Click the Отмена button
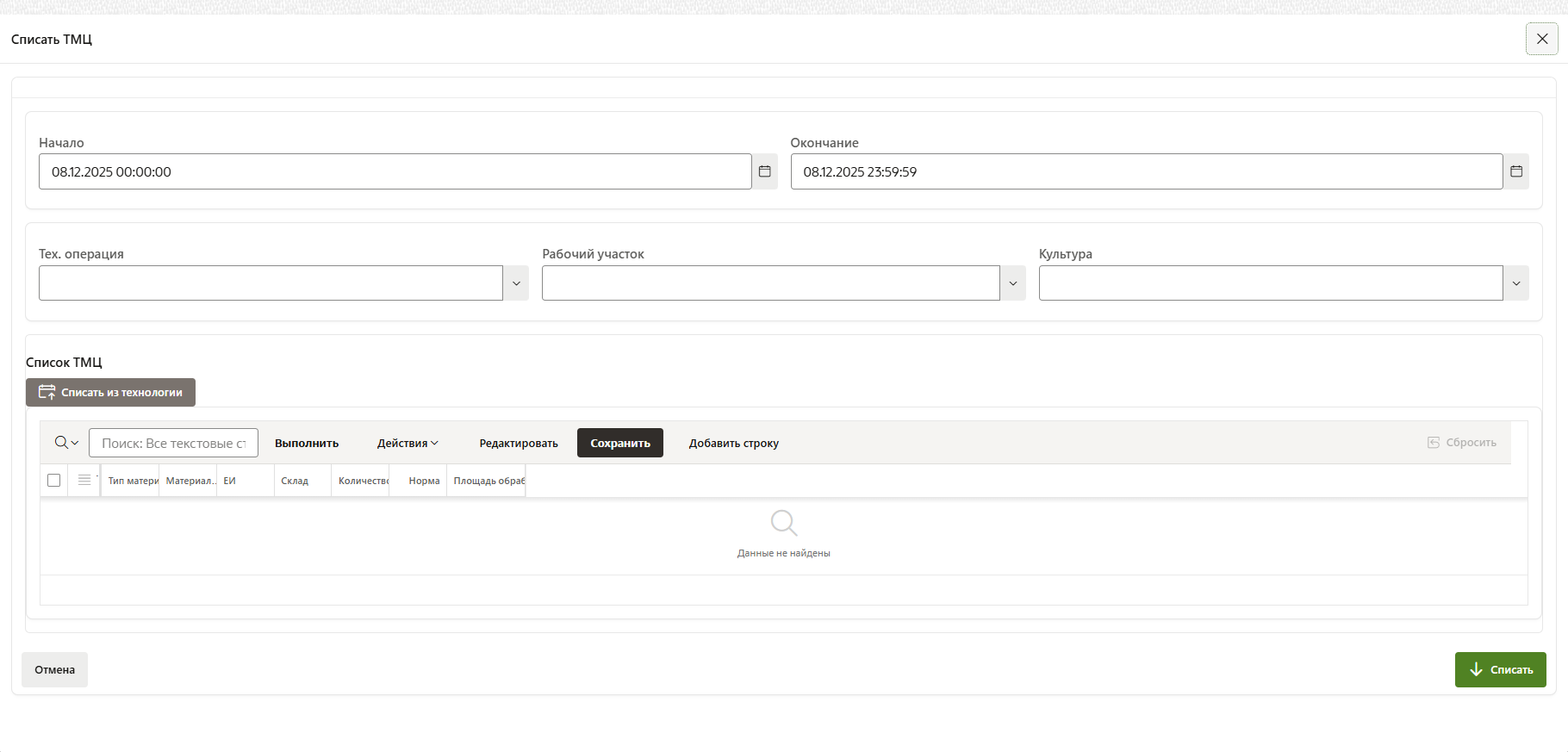 [x=55, y=669]
